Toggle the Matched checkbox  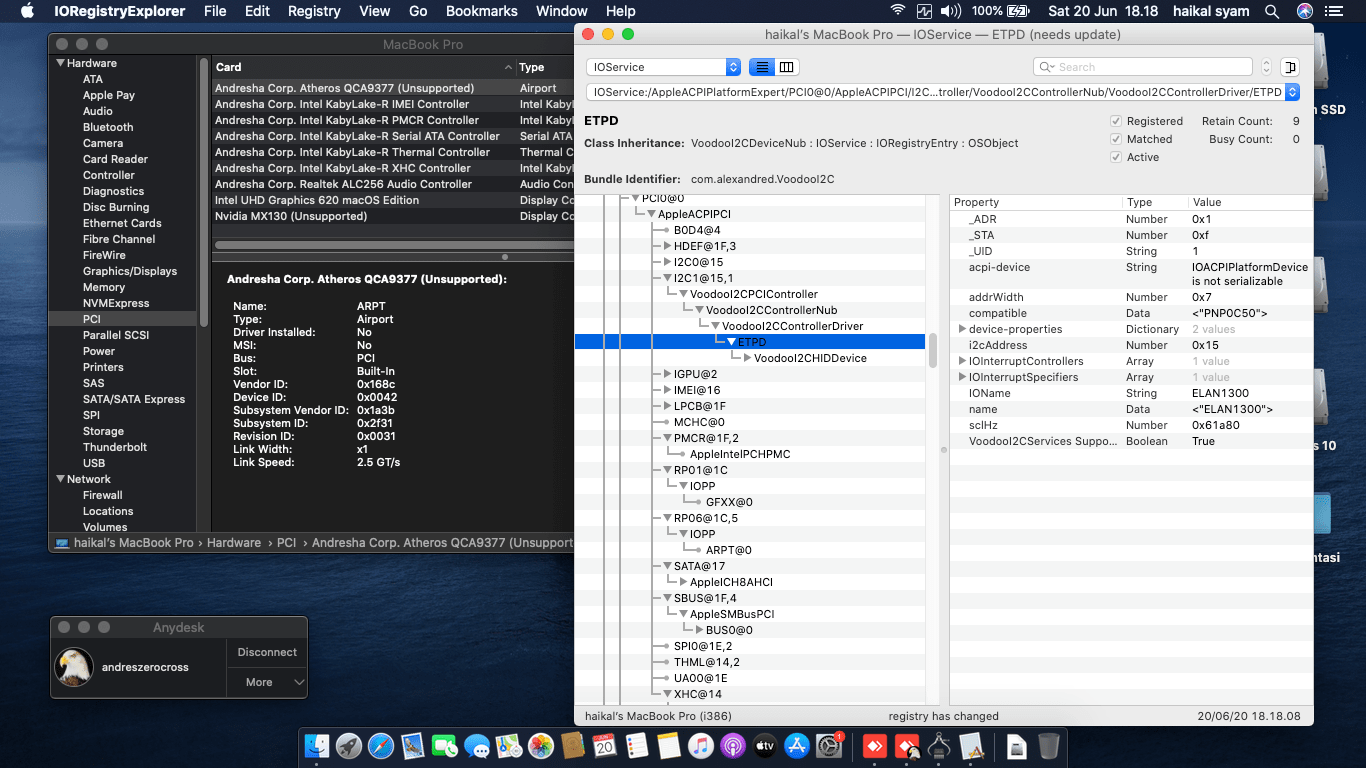[1116, 139]
